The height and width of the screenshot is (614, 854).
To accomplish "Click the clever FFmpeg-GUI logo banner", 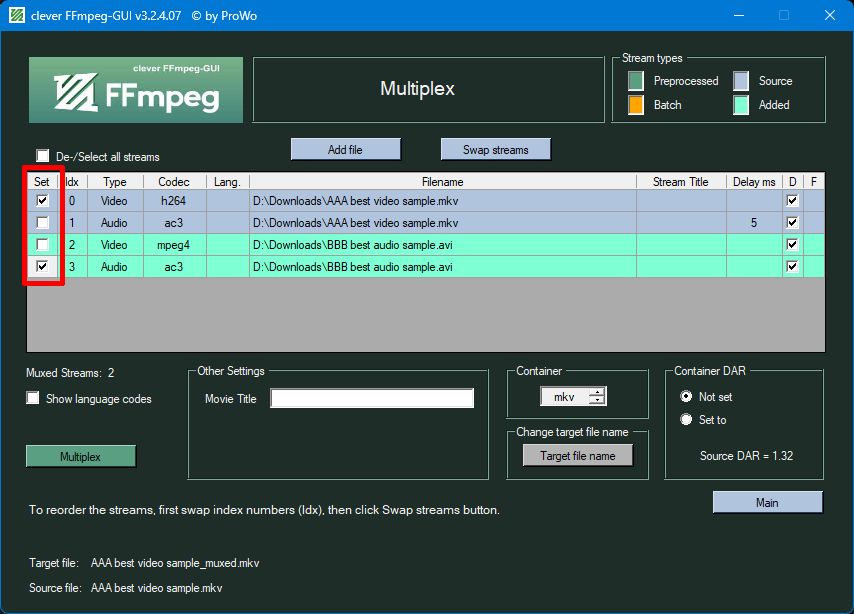I will (x=136, y=90).
